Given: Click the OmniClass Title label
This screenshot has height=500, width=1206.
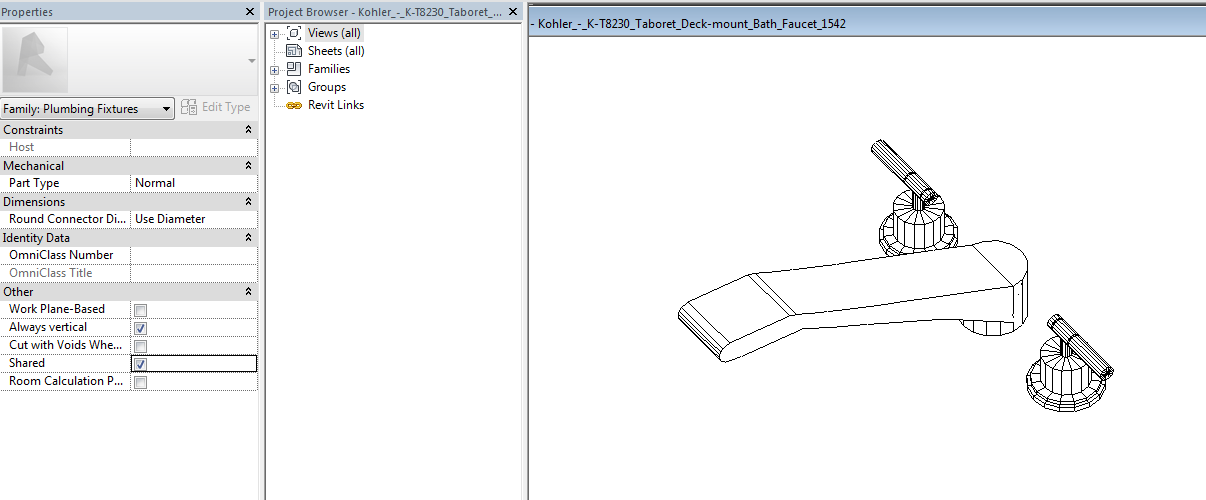Looking at the screenshot, I should 50,273.
